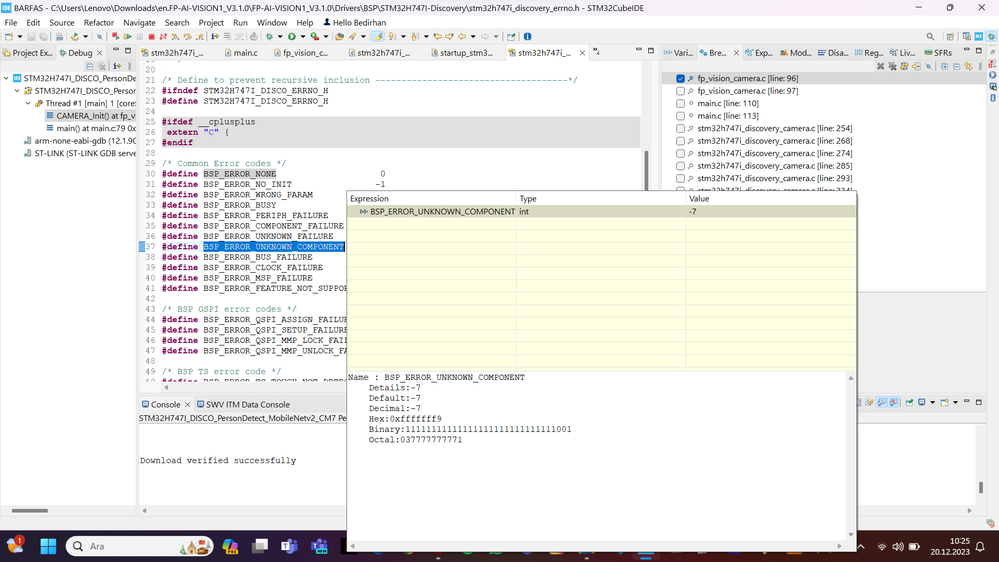Collapse the Thread #1 [main] tree node
Viewport: 999px width, 562px height.
[x=27, y=103]
